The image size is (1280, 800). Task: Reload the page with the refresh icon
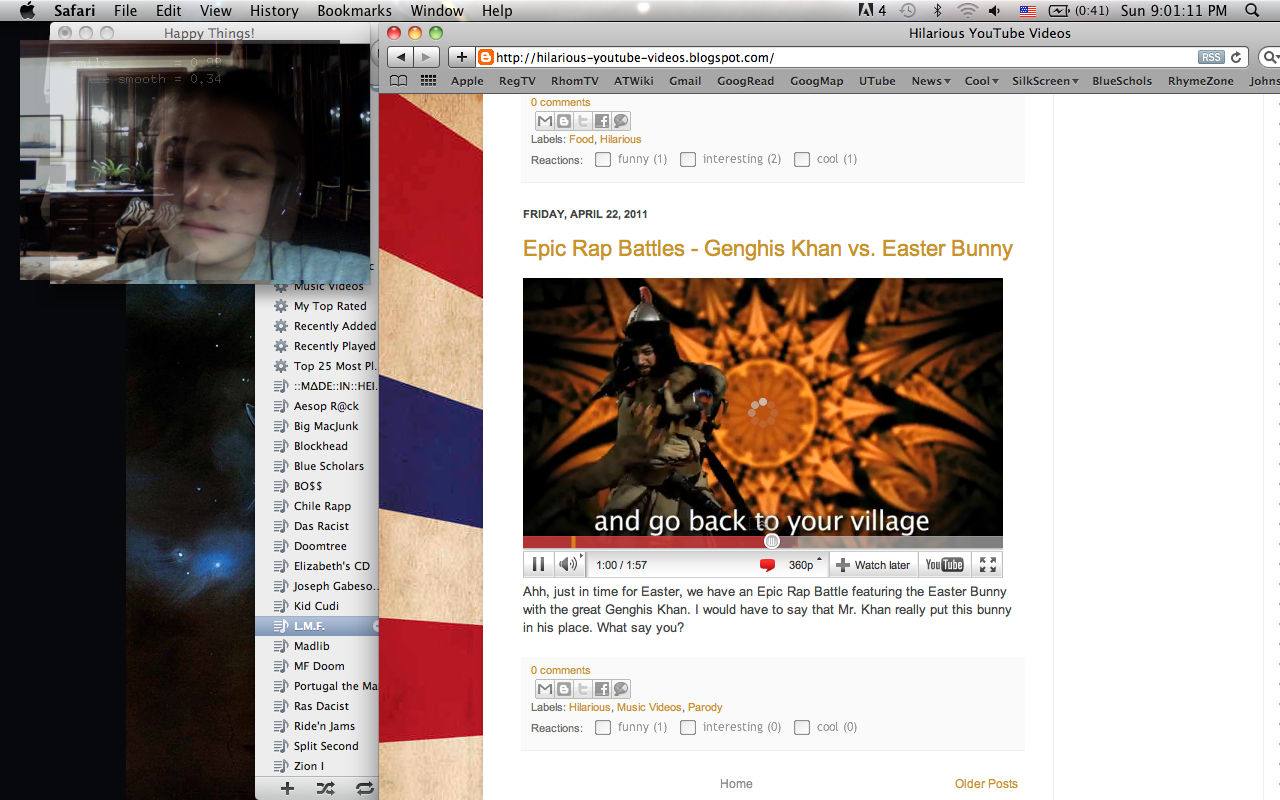point(1237,57)
